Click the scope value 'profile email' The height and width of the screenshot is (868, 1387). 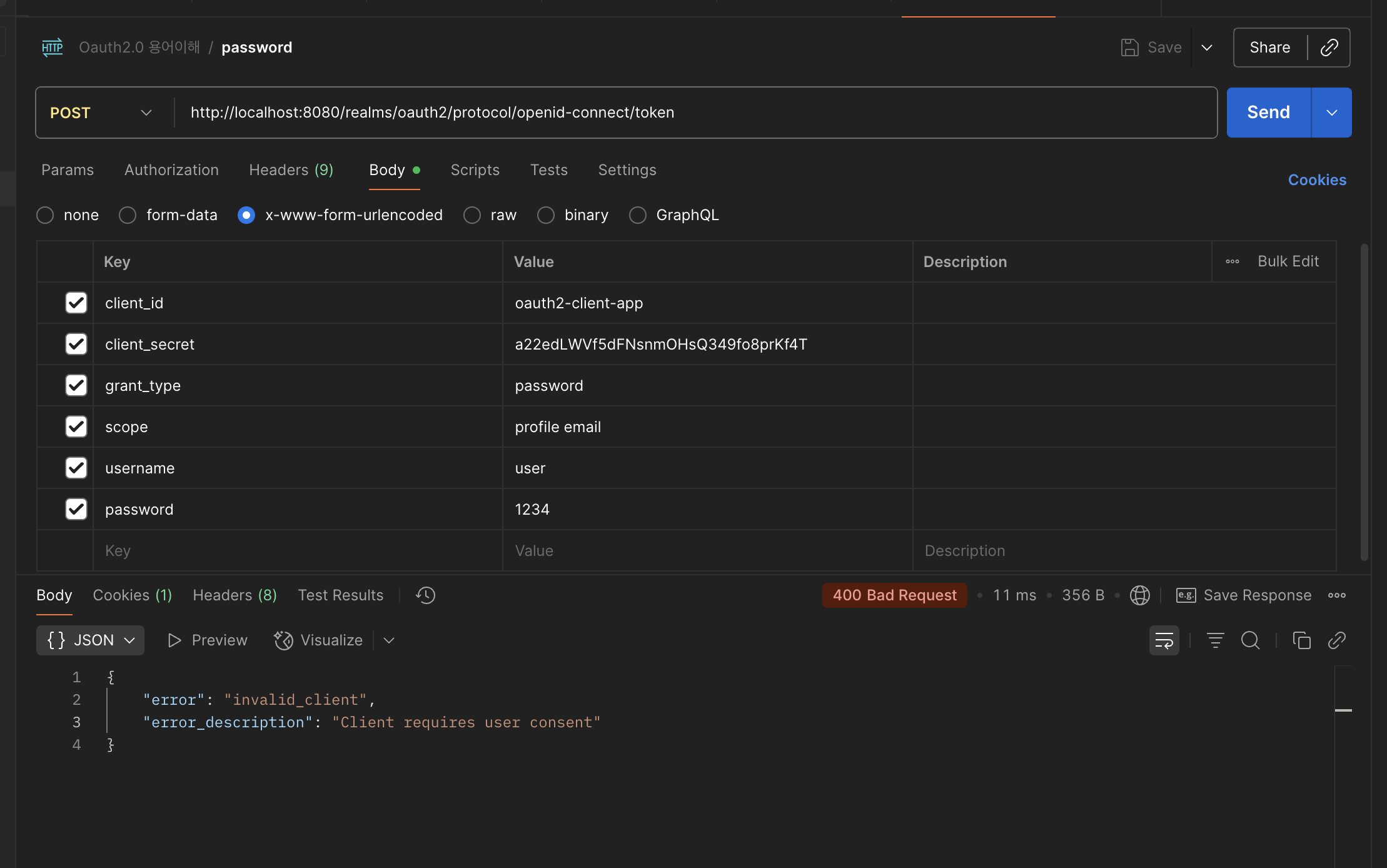[558, 426]
